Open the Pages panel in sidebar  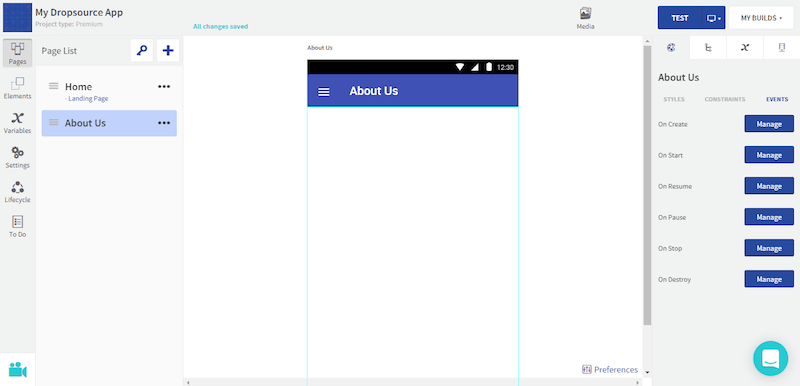coord(17,54)
